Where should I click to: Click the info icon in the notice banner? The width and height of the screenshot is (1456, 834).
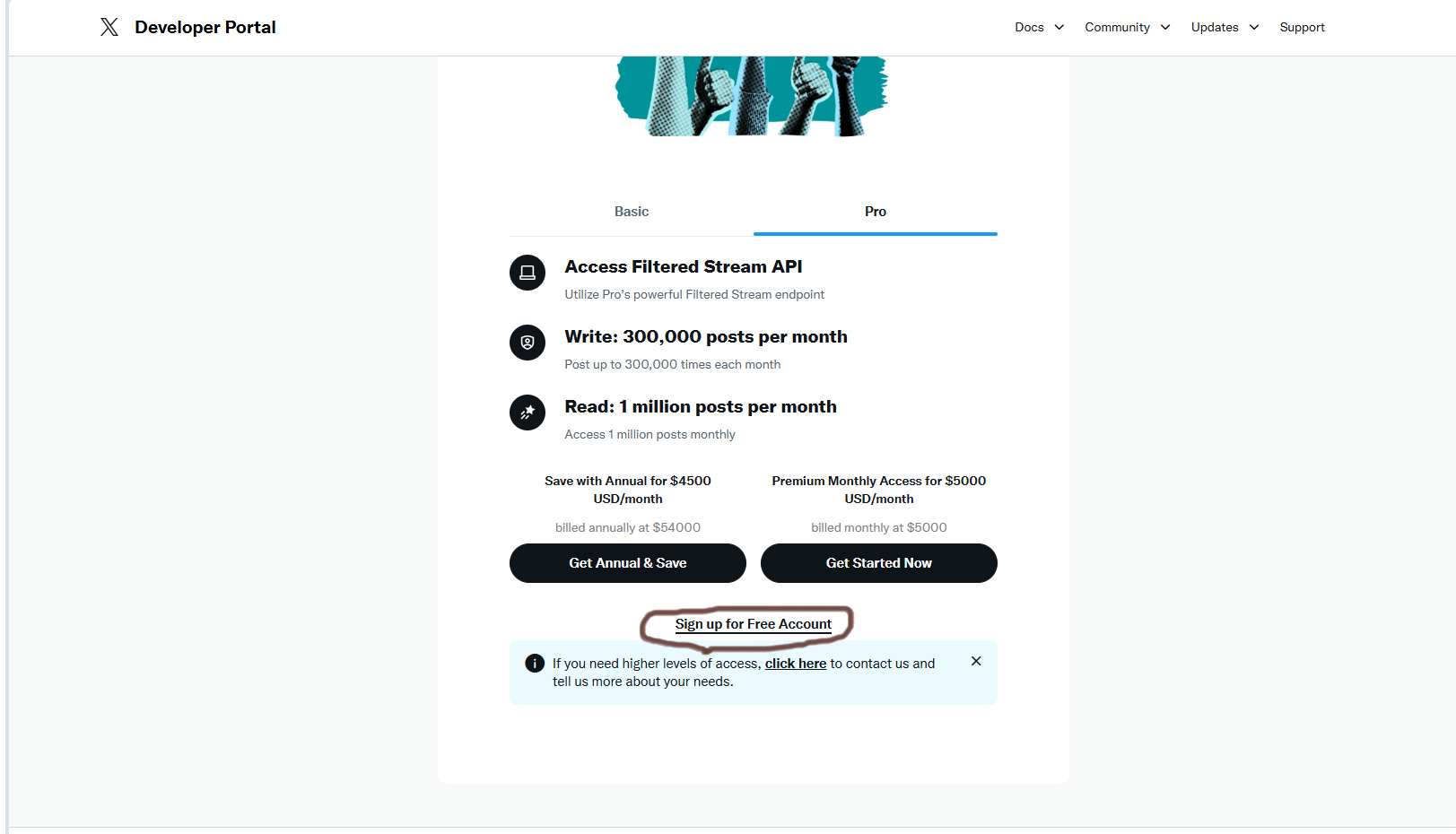535,664
